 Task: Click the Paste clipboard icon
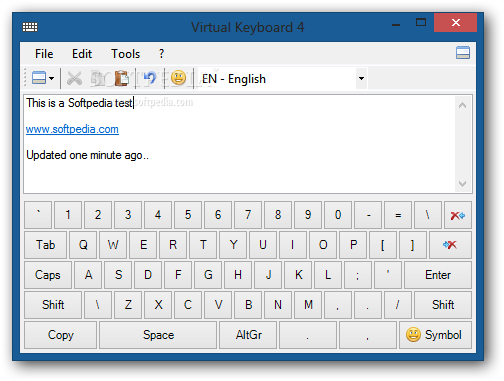click(x=122, y=78)
